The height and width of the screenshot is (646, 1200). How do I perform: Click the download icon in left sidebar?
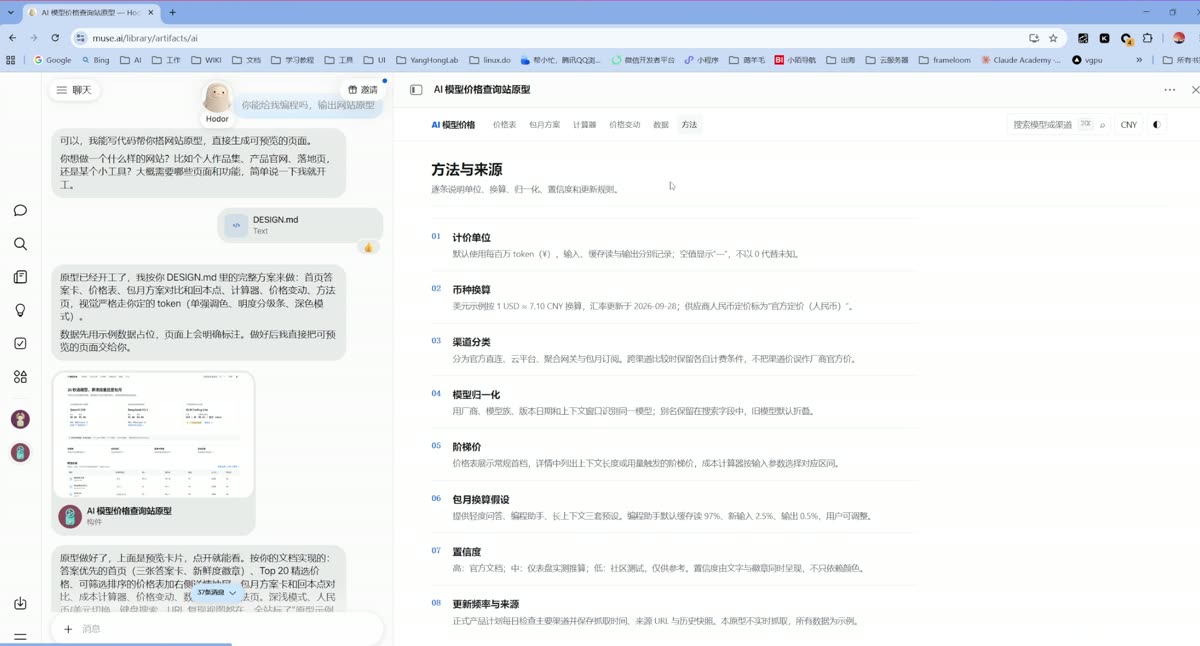[x=20, y=603]
